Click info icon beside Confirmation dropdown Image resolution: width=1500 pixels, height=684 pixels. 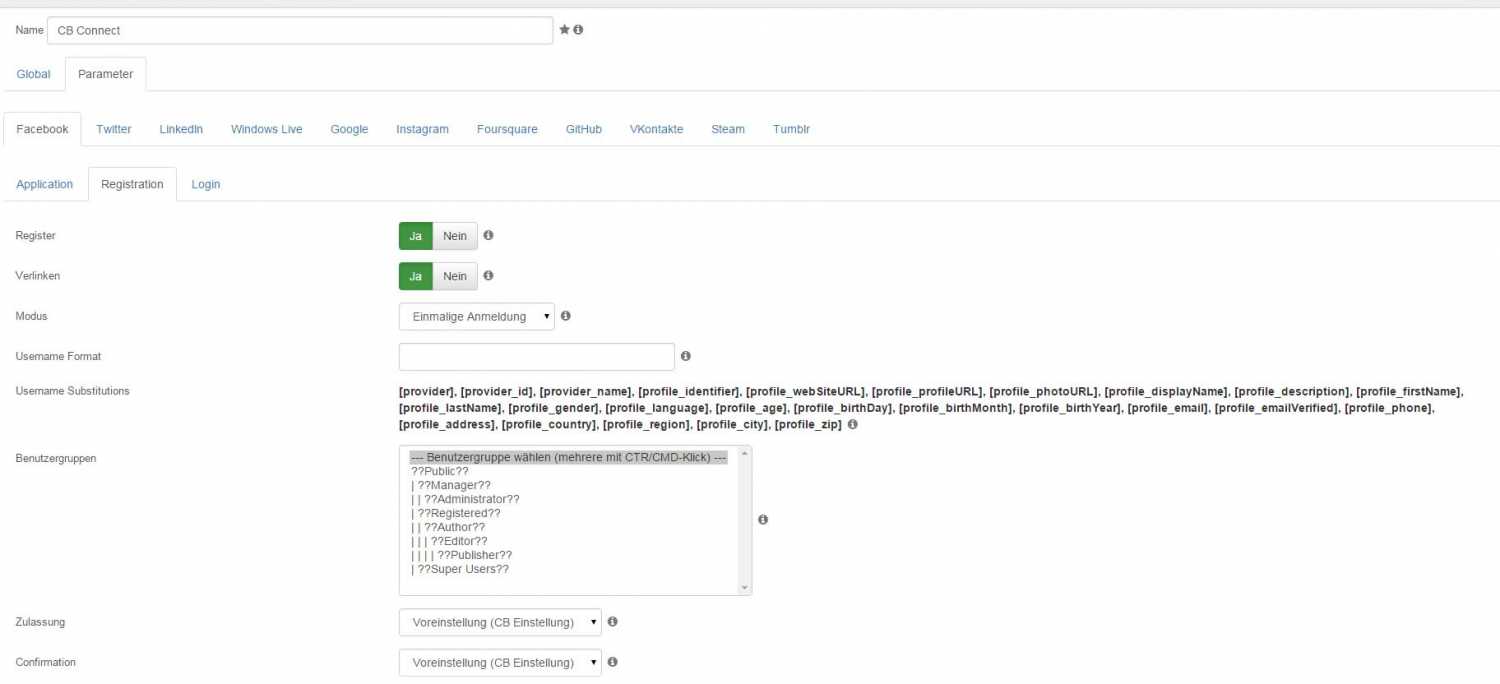click(613, 662)
